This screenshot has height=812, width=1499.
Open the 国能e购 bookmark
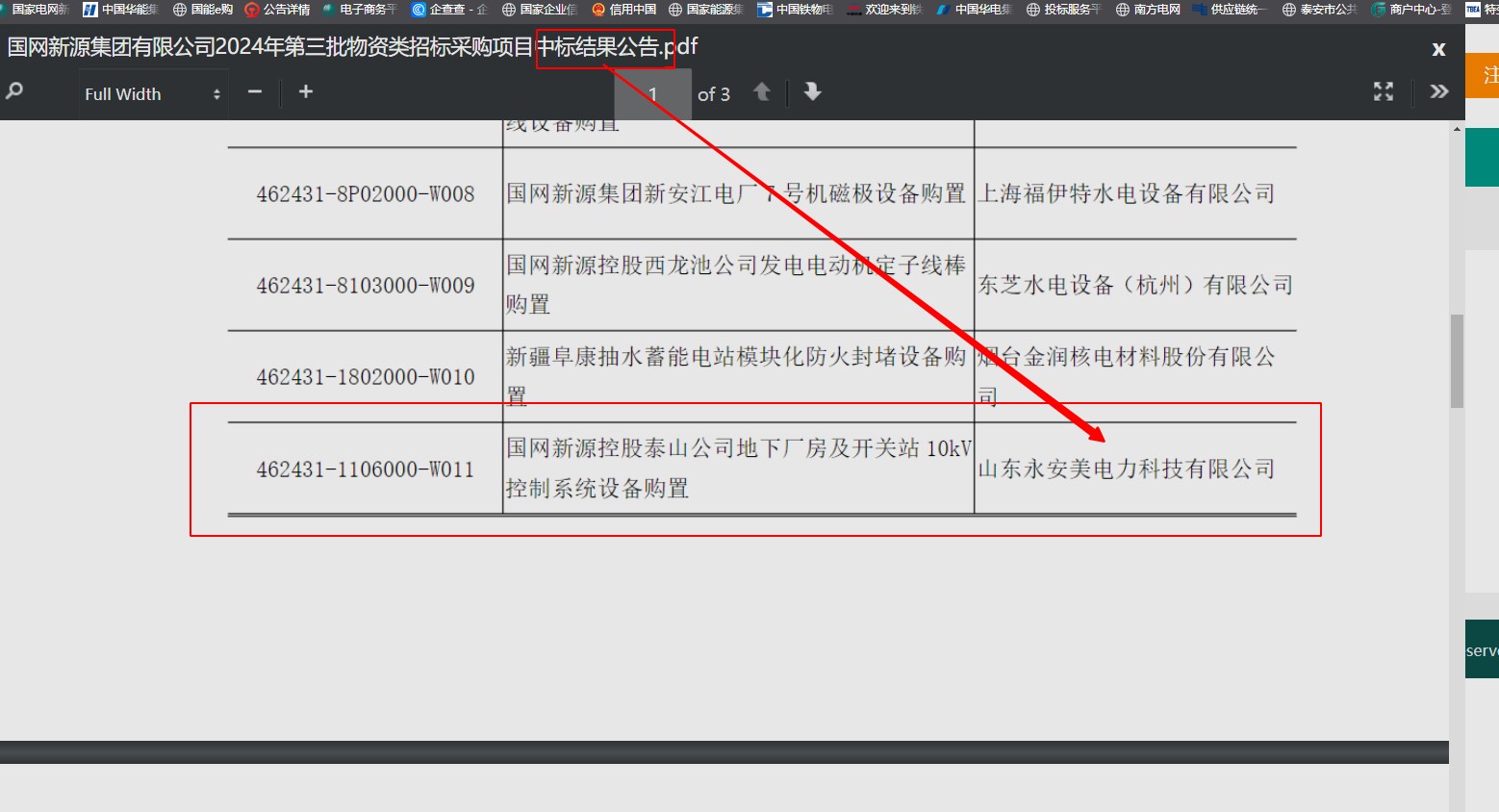[x=203, y=10]
